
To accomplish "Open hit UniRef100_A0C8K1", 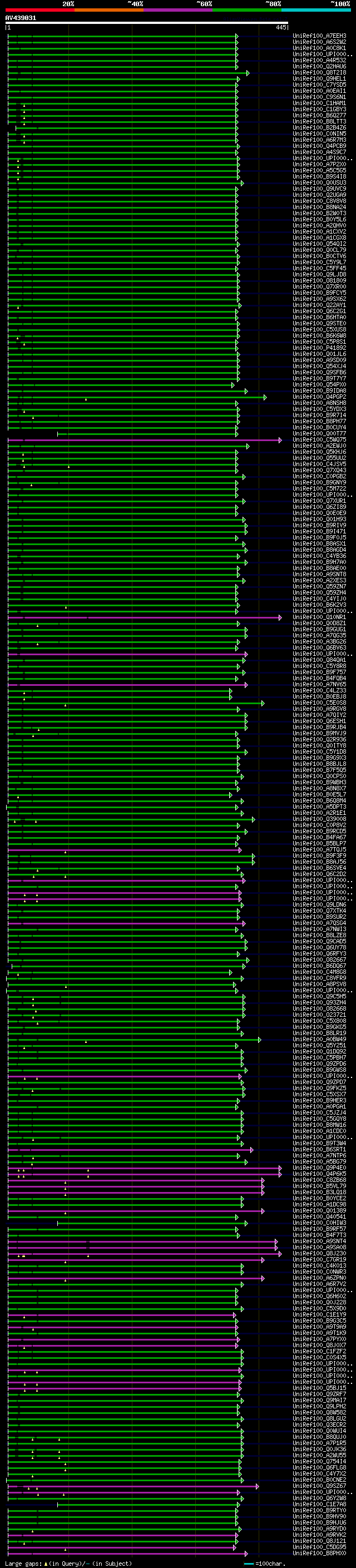I will tap(319, 48).
